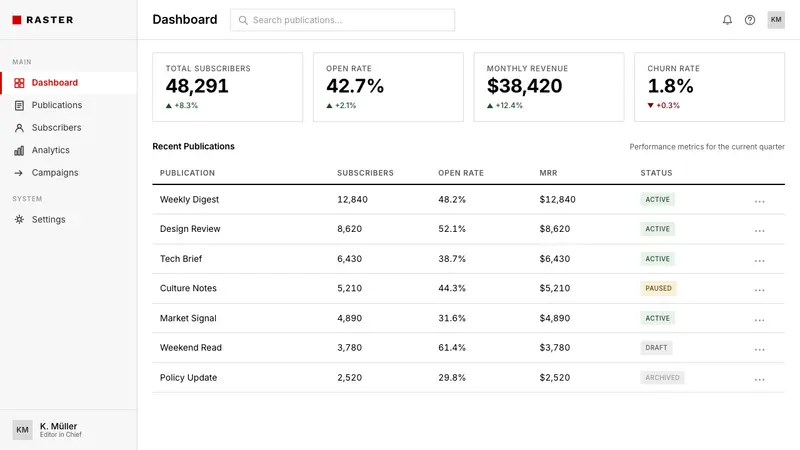Click the Tech Brief publication name
800x450 pixels.
[181, 259]
